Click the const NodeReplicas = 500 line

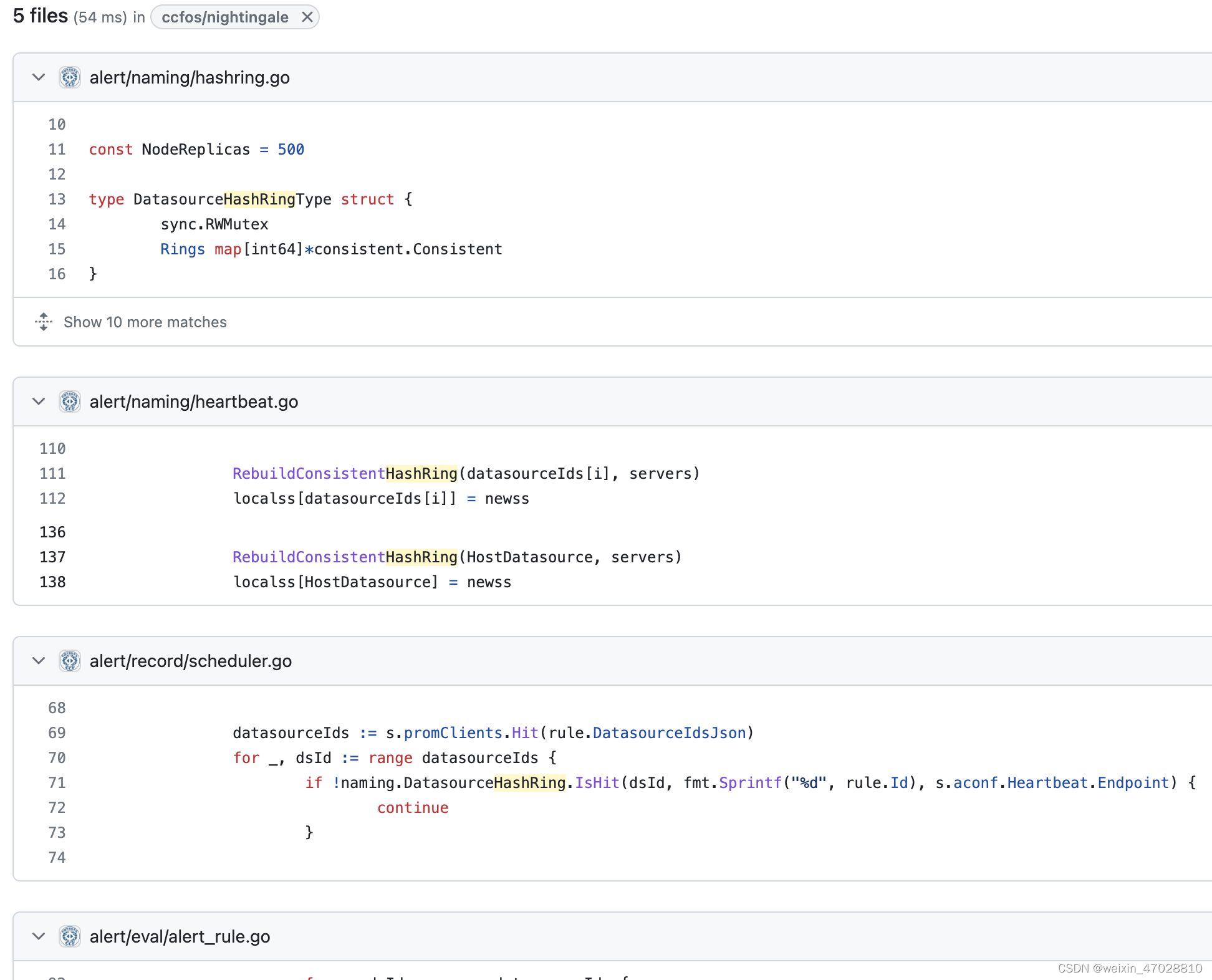coord(196,150)
